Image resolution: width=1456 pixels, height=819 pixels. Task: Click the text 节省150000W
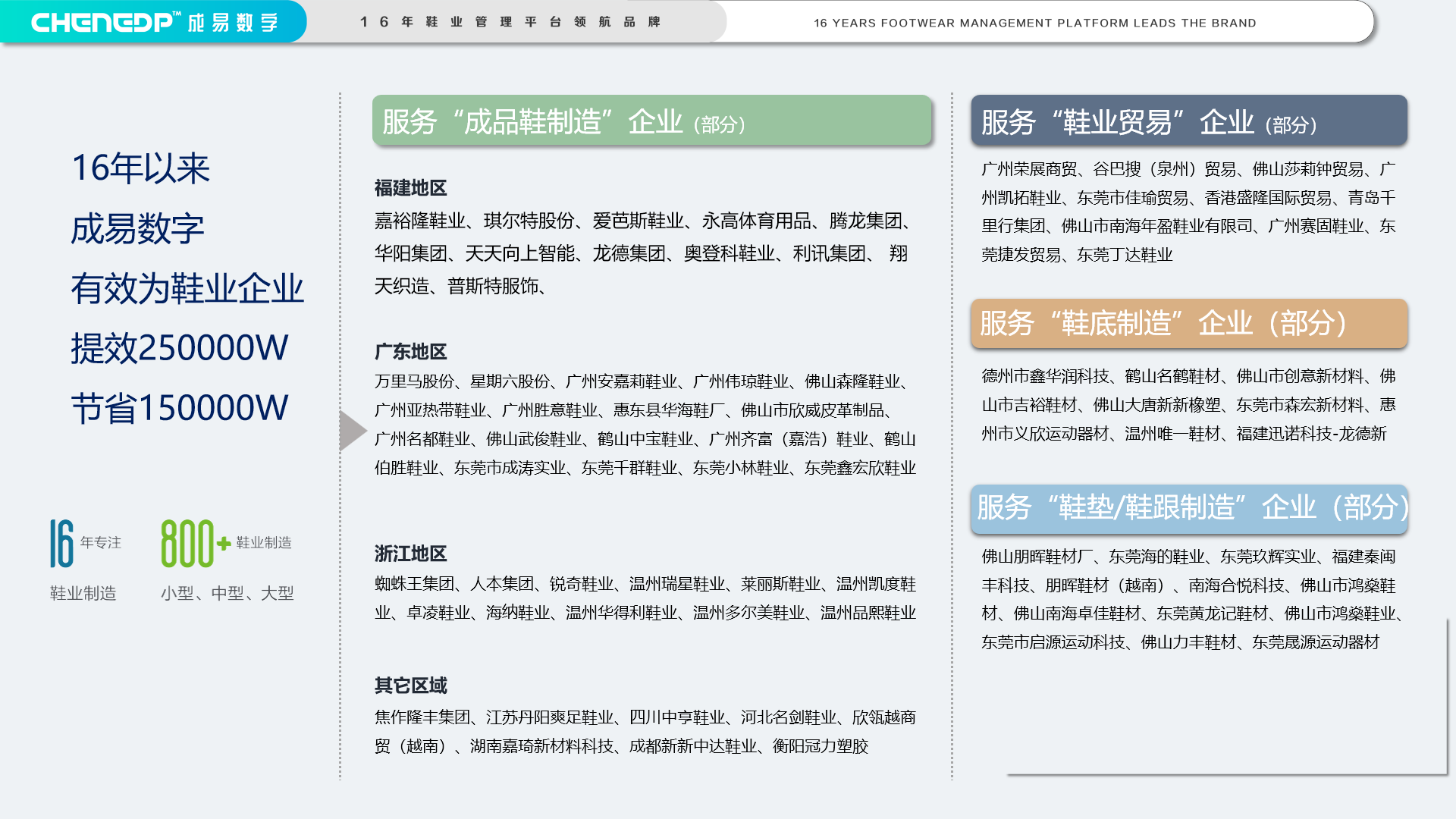tap(180, 408)
